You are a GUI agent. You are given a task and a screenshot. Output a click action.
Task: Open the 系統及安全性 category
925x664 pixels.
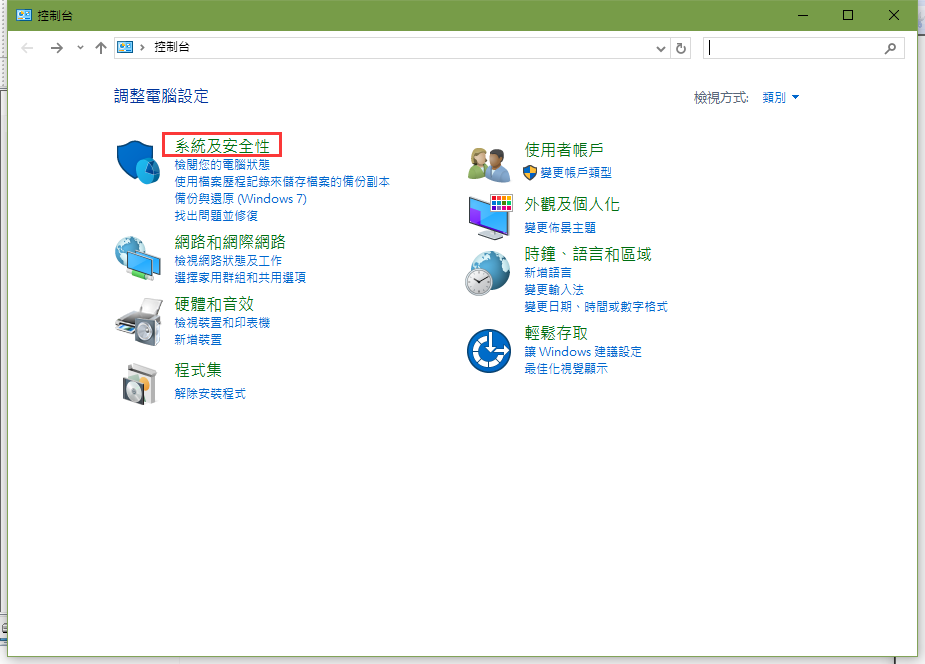(222, 146)
